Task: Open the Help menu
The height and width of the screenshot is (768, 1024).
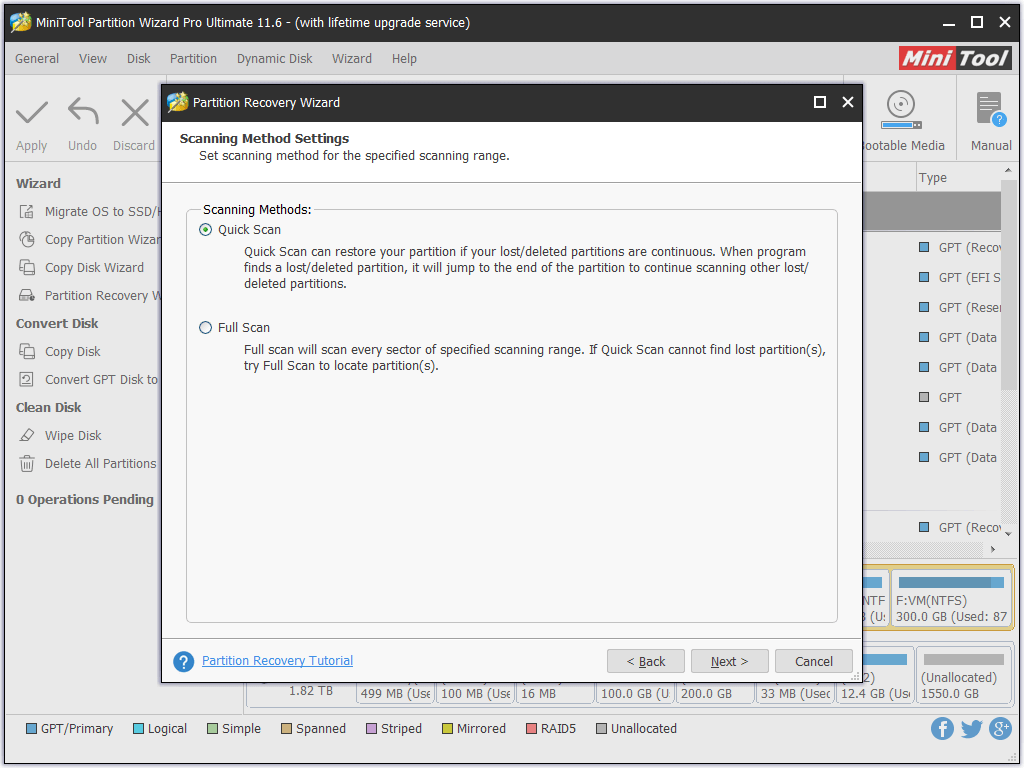Action: pyautogui.click(x=404, y=59)
